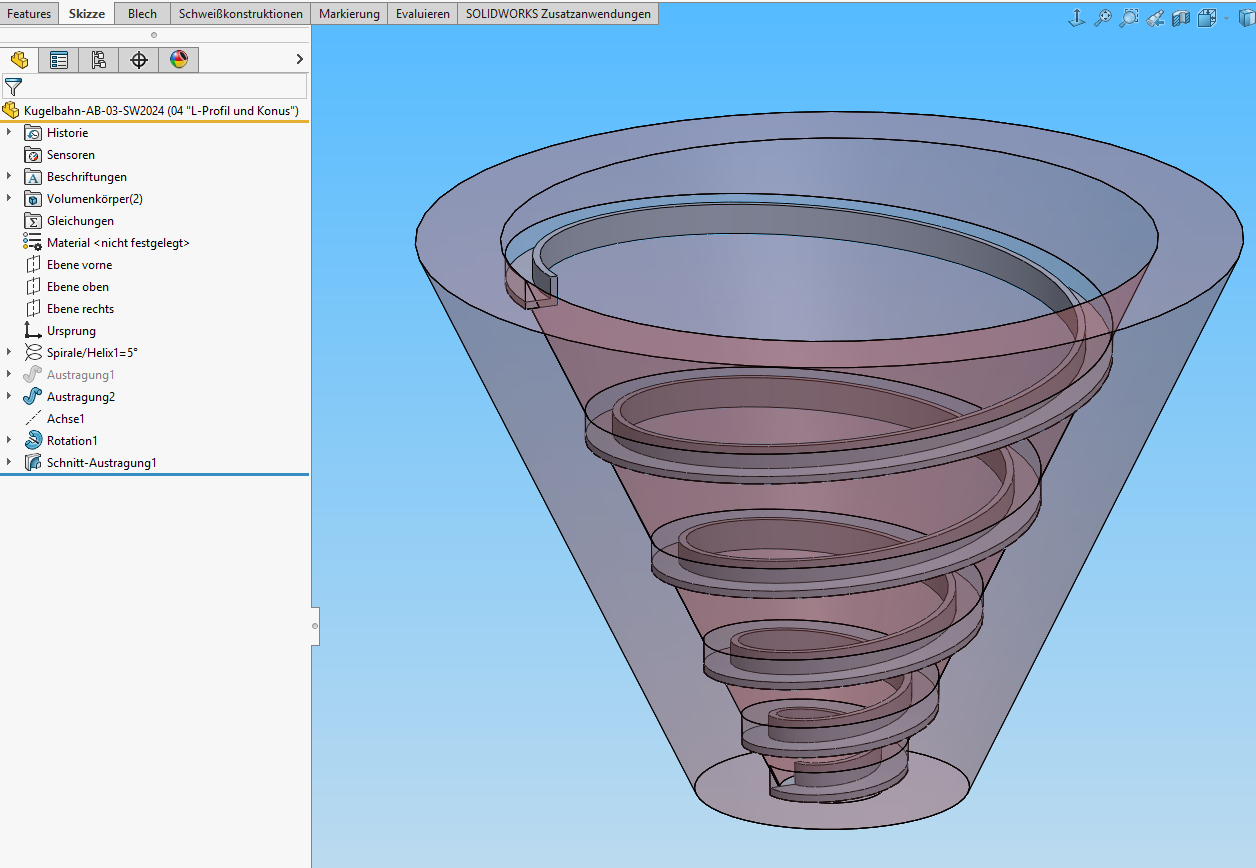
Task: Select Austragung2 sweep feature
Action: coord(80,397)
